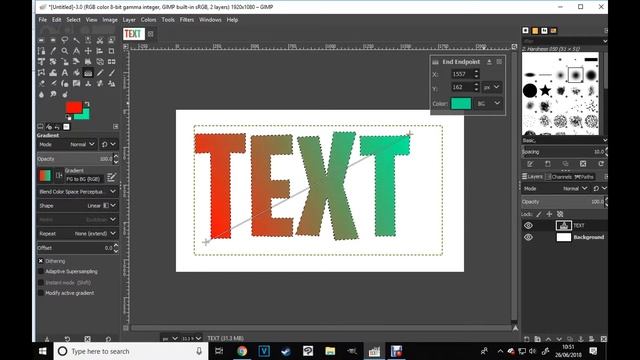This screenshot has width=640, height=360.
Task: Toggle lock position icon in Layers
Action: (x=549, y=214)
